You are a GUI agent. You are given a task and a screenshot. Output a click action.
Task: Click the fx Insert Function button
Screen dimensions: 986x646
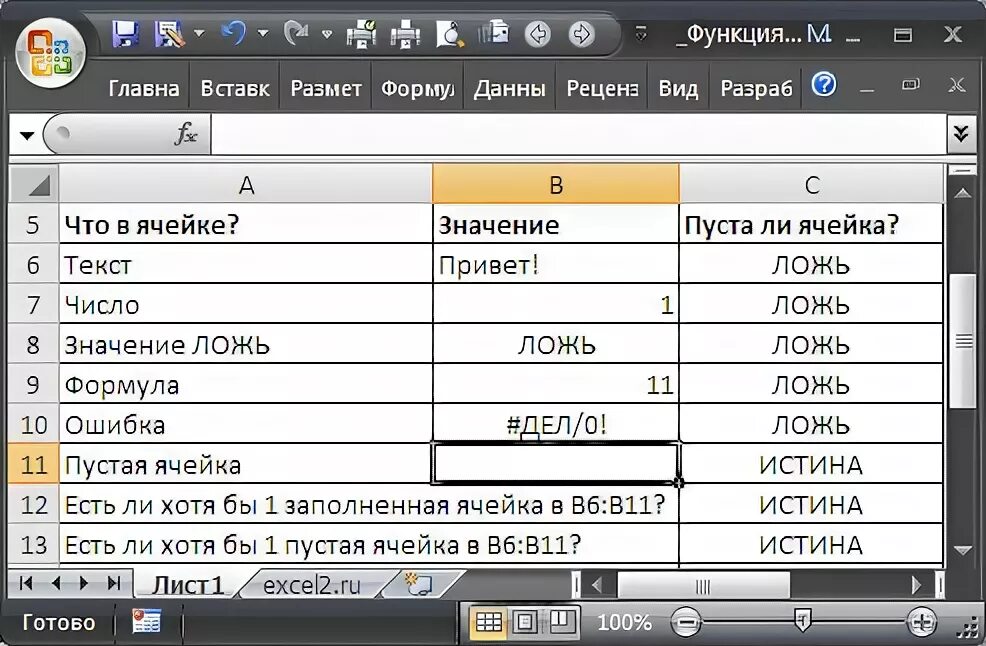[x=186, y=133]
